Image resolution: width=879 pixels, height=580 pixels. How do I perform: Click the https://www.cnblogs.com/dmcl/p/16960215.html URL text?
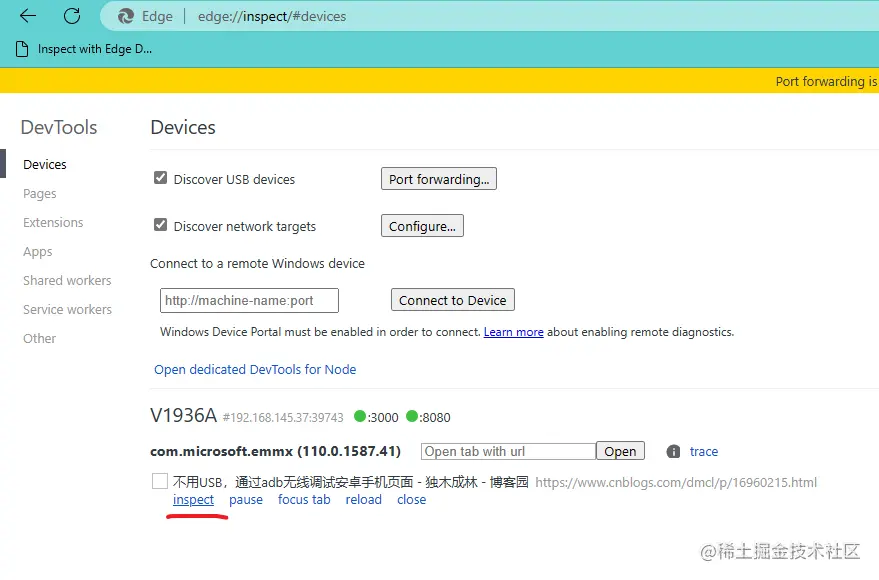[x=676, y=482]
